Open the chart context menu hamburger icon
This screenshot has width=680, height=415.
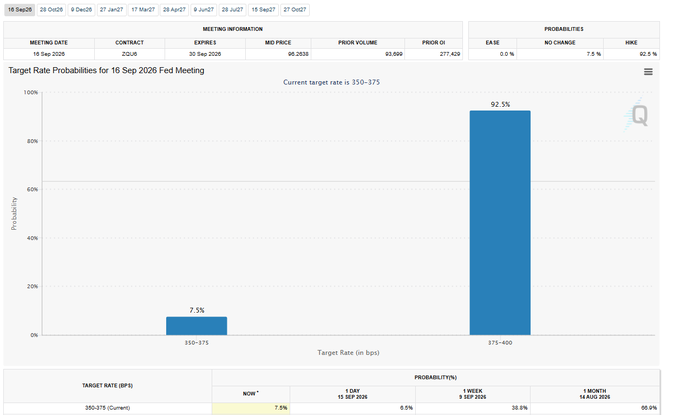point(648,72)
